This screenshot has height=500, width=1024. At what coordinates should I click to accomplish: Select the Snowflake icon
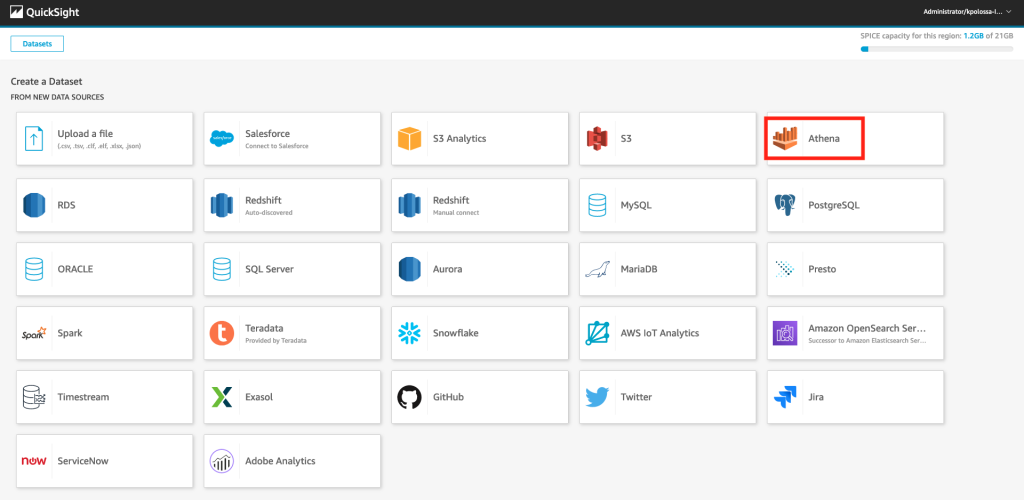point(409,333)
